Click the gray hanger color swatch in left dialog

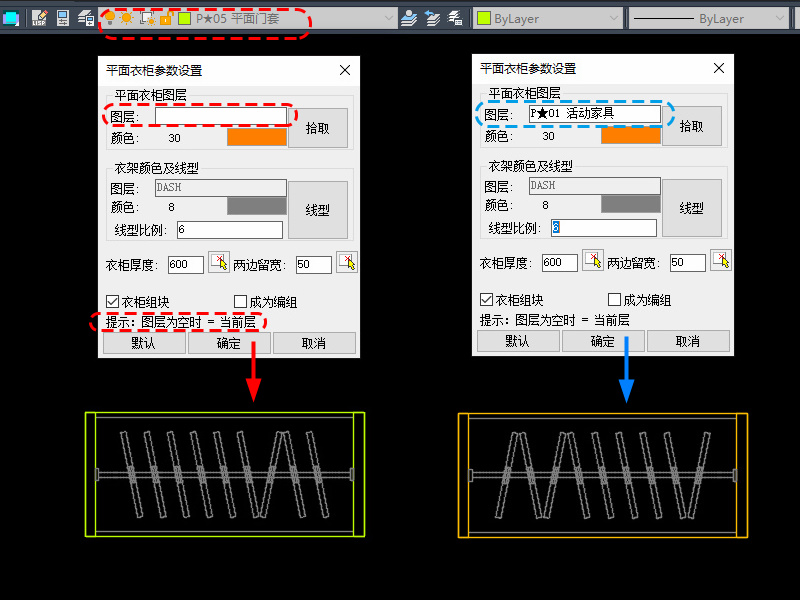tap(257, 206)
